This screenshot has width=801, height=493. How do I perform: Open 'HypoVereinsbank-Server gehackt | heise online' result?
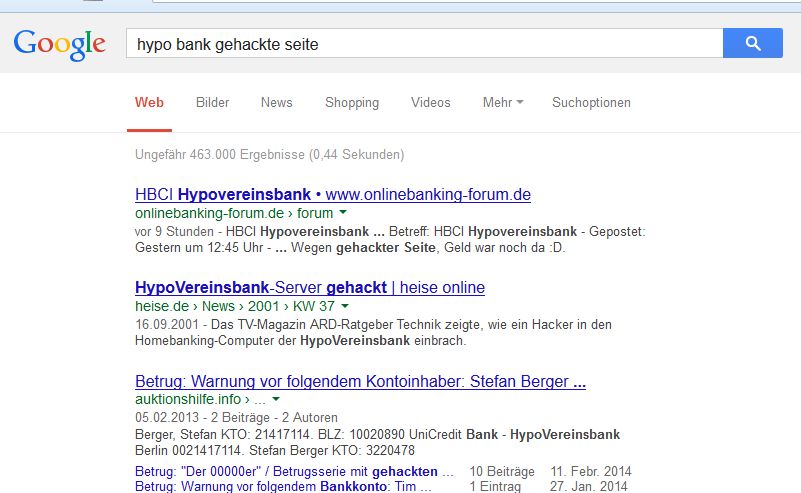pyautogui.click(x=310, y=288)
